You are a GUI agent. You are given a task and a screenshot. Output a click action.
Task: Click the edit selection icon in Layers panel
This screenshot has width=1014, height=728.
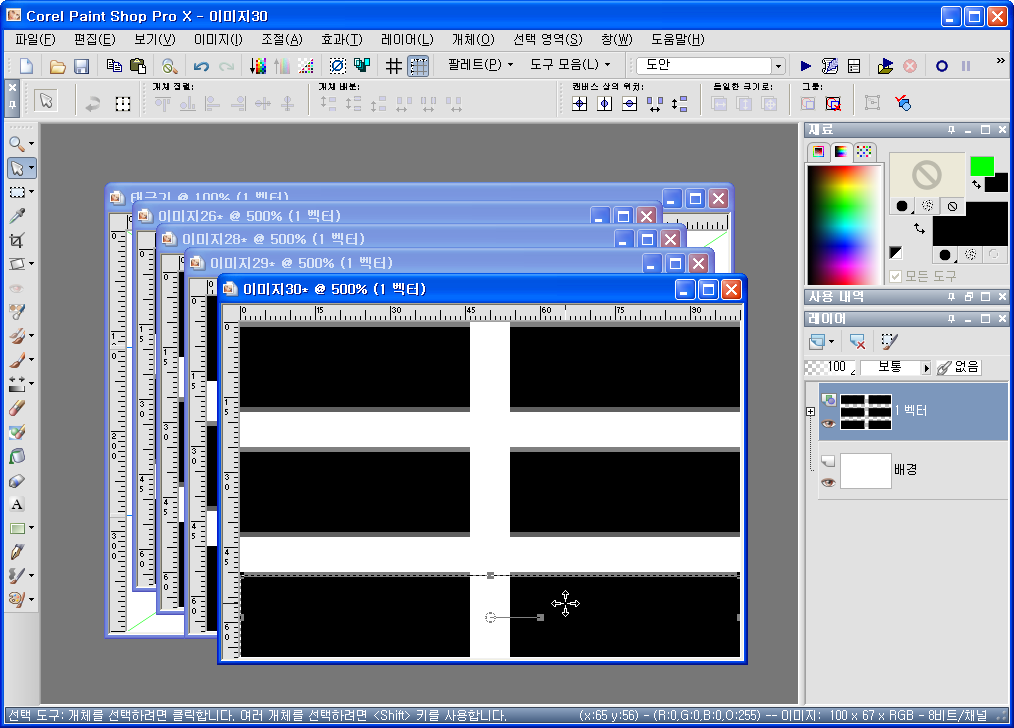pos(889,341)
